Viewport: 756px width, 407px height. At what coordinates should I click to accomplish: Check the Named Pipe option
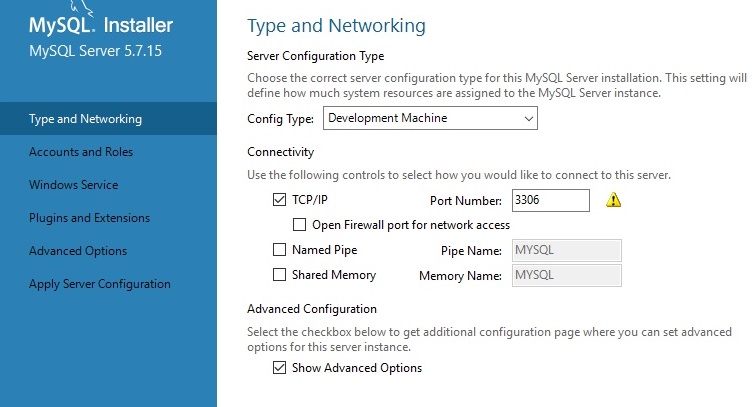279,249
